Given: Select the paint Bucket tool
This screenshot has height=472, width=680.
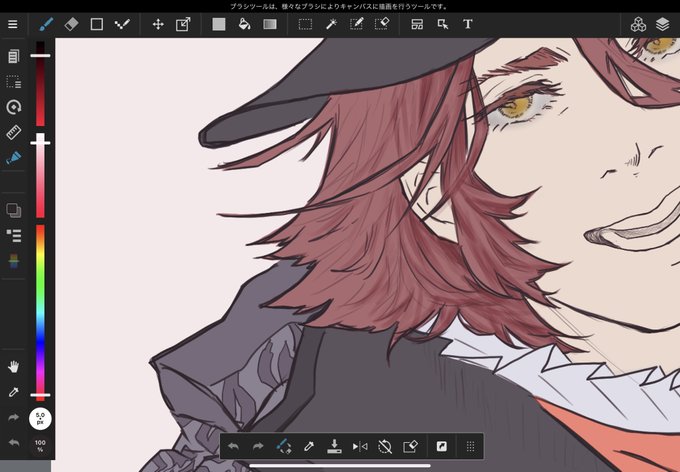Looking at the screenshot, I should click(x=245, y=24).
